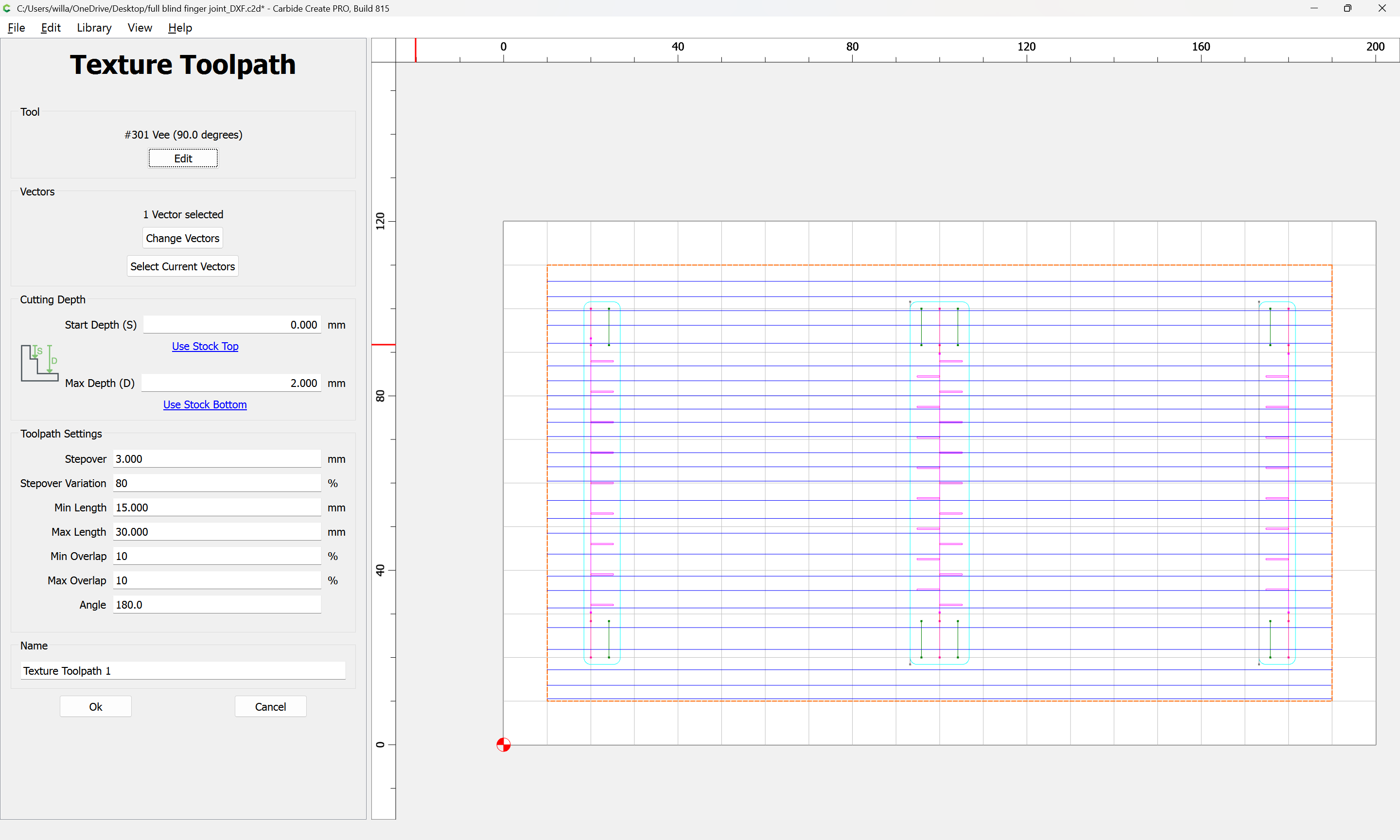Viewport: 1400px width, 840px height.
Task: Open the Library menu
Action: click(x=94, y=28)
